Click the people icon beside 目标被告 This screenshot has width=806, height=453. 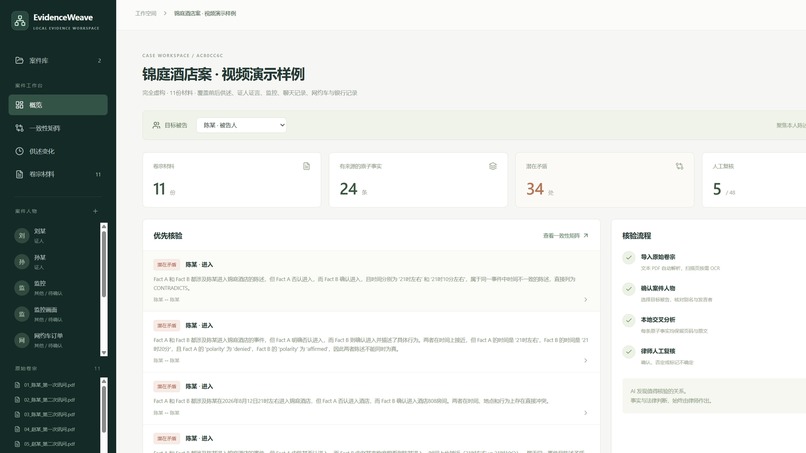click(156, 125)
